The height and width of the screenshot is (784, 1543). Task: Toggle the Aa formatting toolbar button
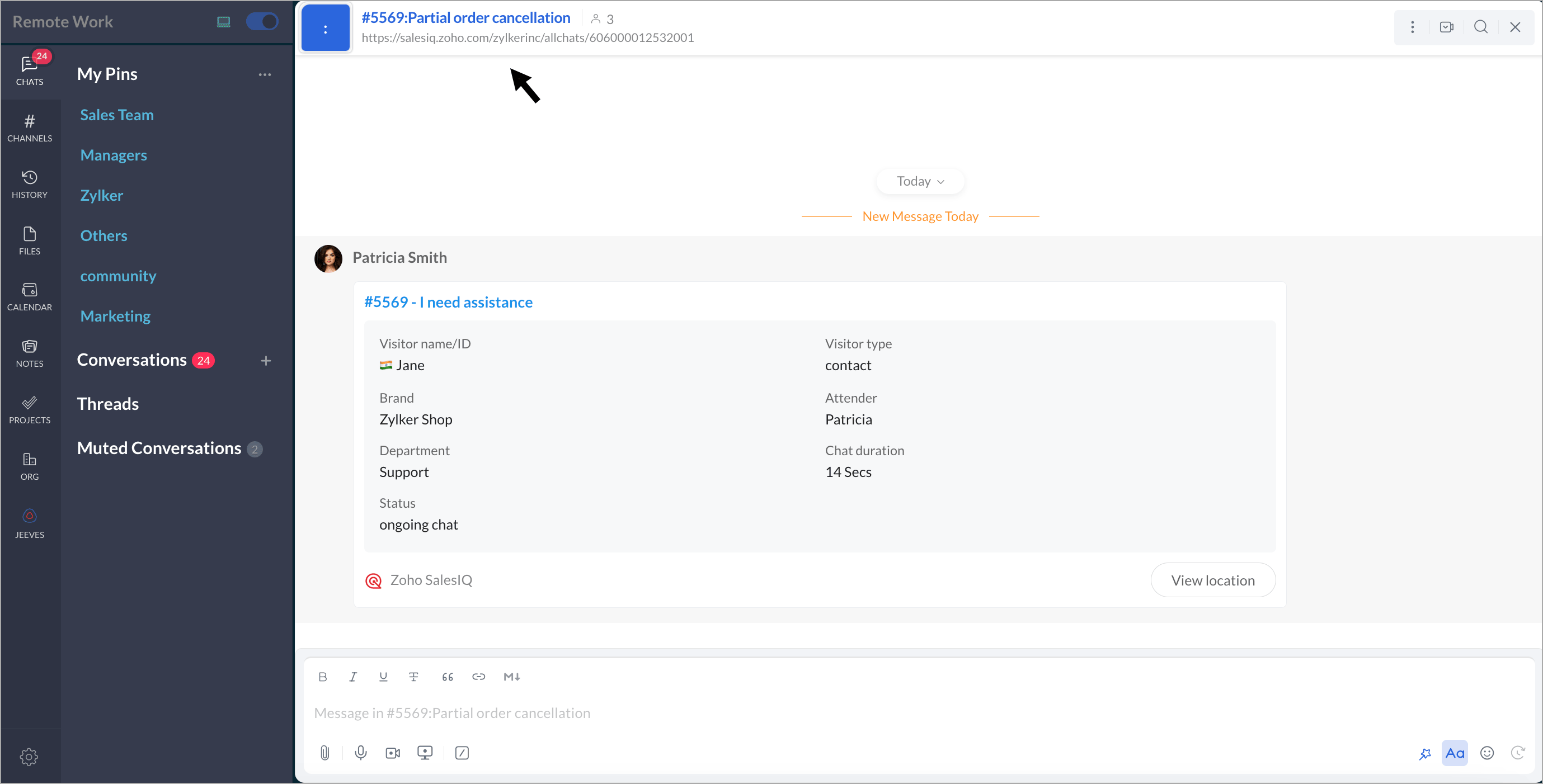[x=1455, y=753]
